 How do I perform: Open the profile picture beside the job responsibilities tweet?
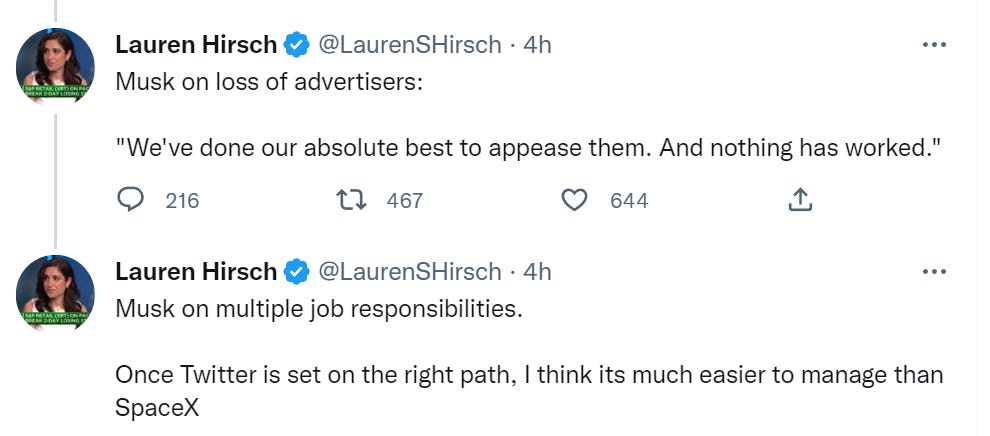click(55, 293)
